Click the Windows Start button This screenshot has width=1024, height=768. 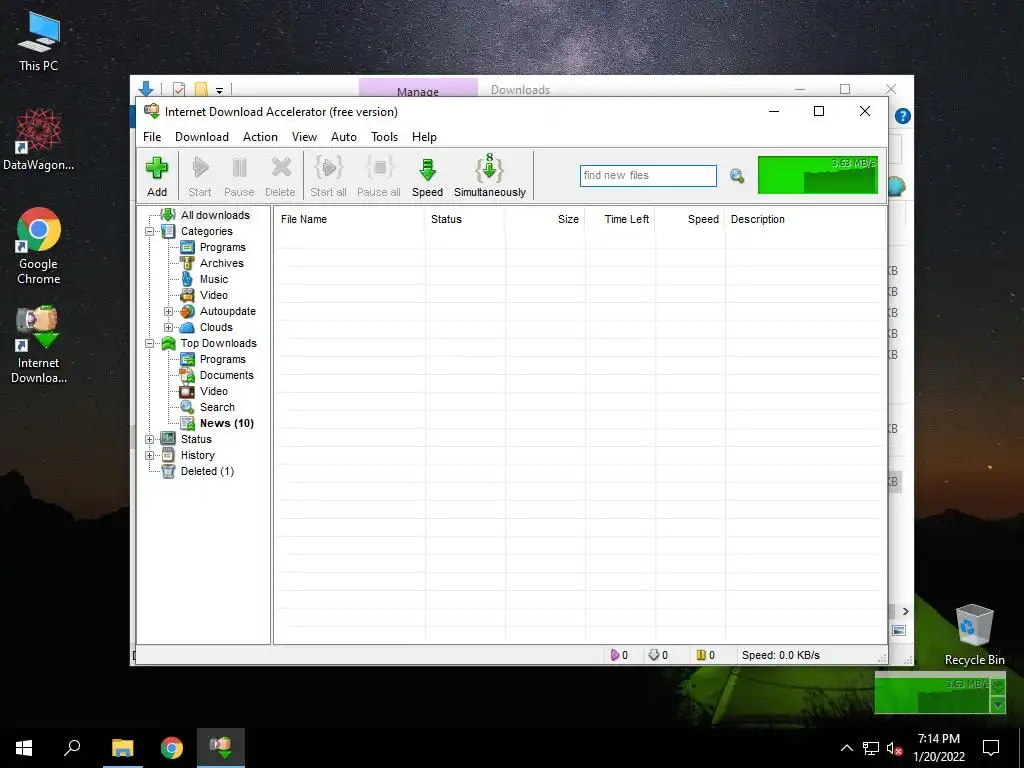pos(24,748)
